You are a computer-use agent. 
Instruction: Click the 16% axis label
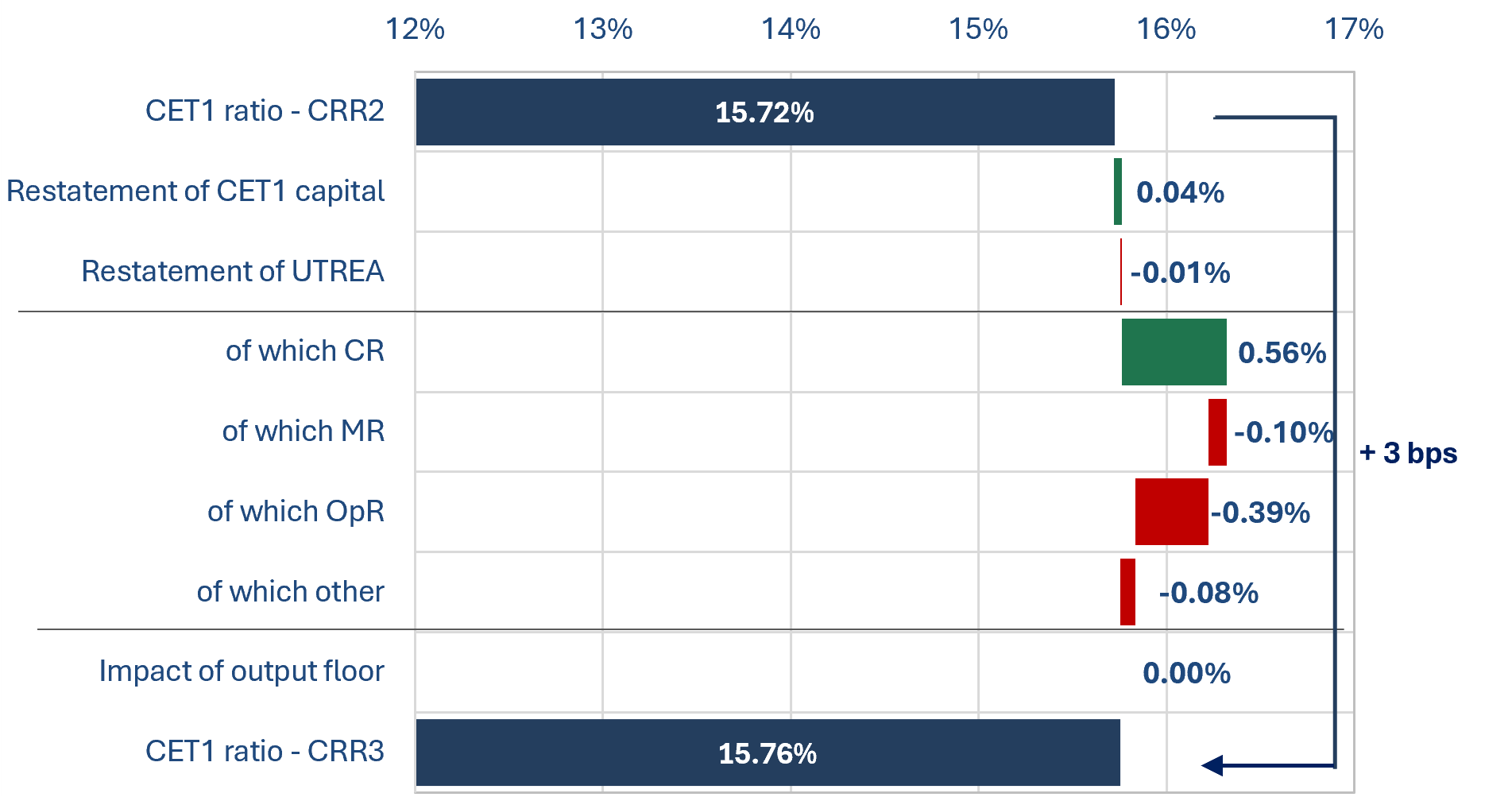coord(1166,29)
